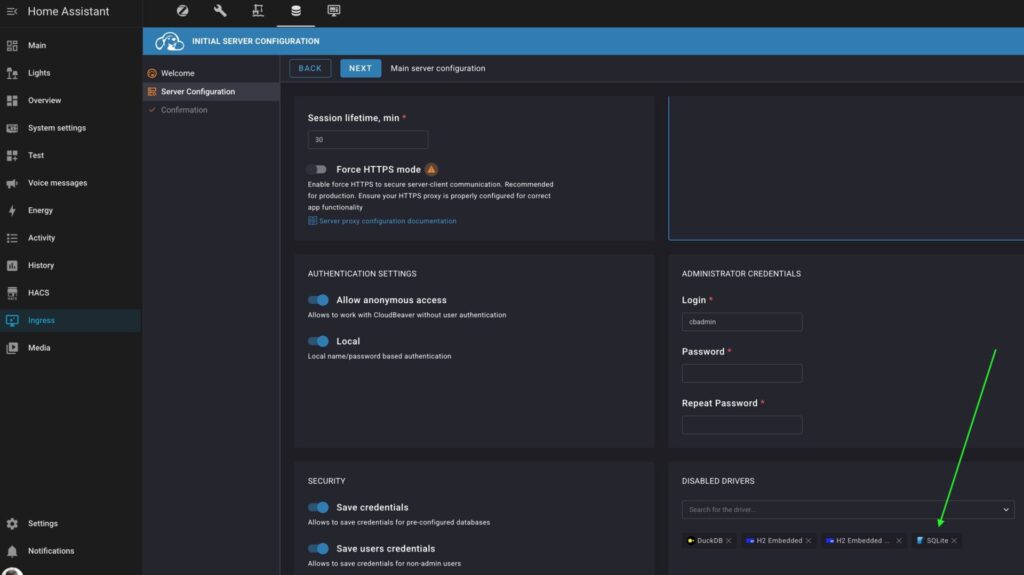
Task: Open Server proxy configuration documentation link
Action: (x=387, y=221)
